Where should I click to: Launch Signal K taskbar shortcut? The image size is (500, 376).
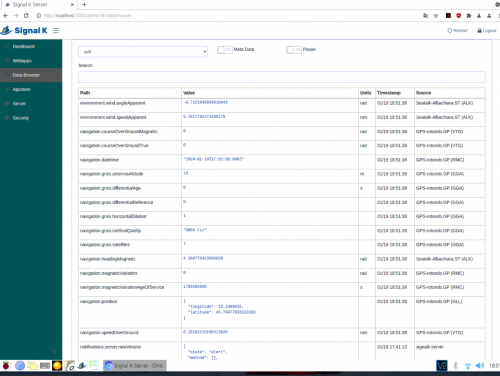[x=82, y=366]
